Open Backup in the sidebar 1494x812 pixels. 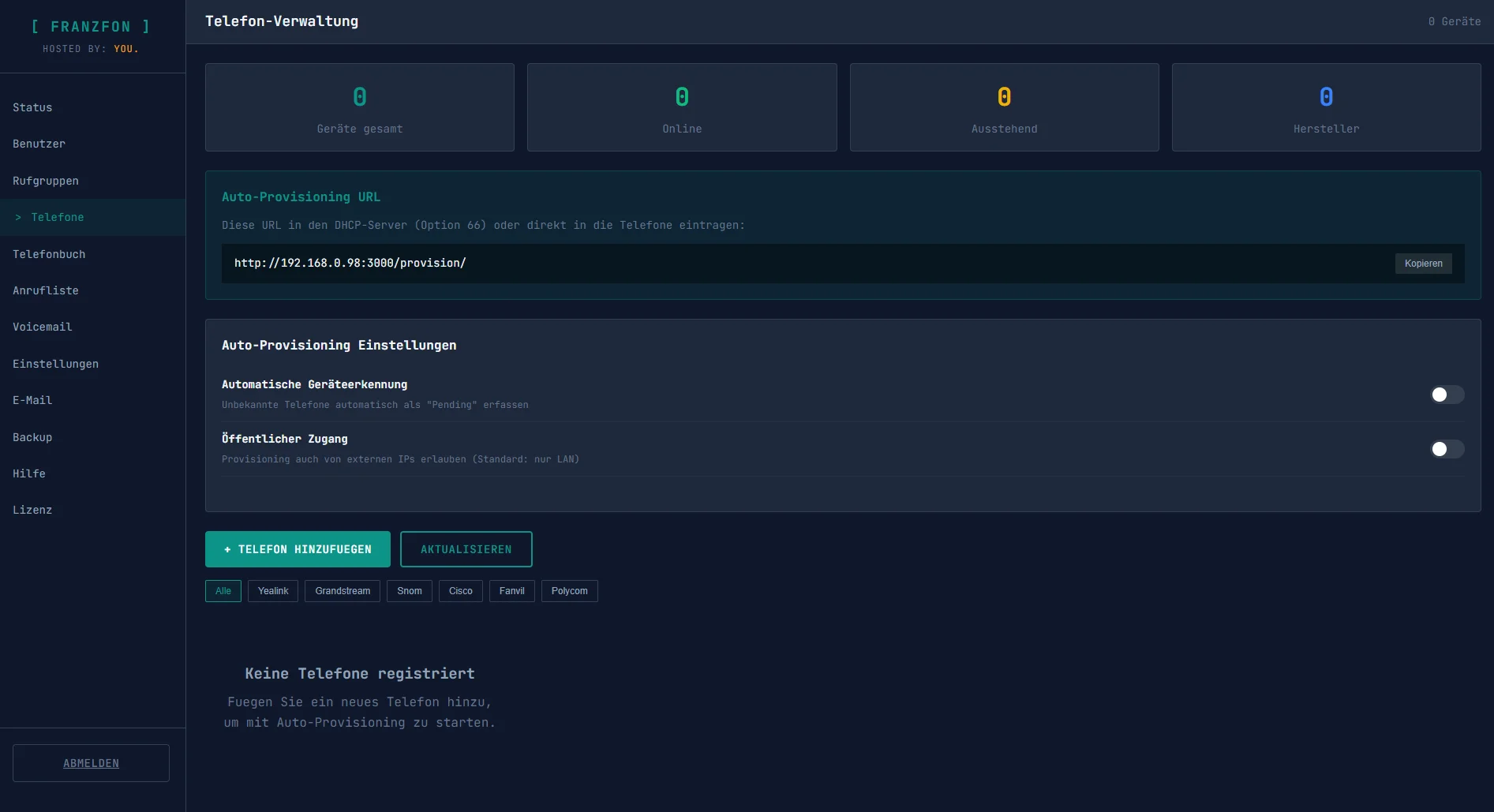click(32, 437)
